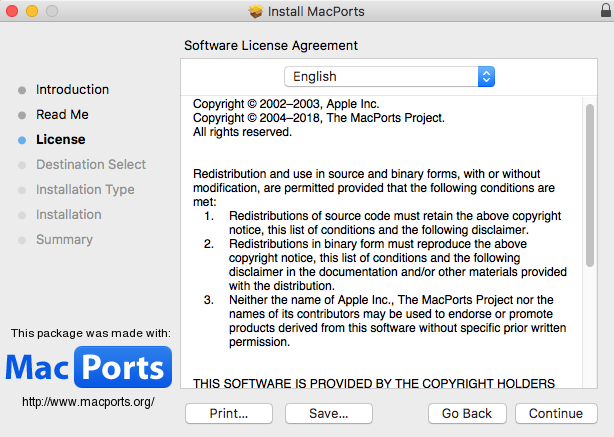Click the MacPorts Project copyright line
This screenshot has height=437, width=614.
[319, 118]
